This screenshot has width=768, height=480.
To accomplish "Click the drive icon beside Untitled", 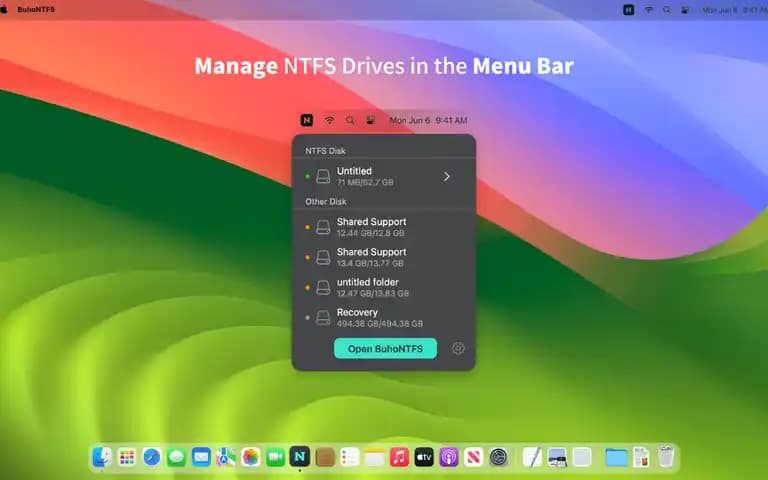I will point(323,176).
